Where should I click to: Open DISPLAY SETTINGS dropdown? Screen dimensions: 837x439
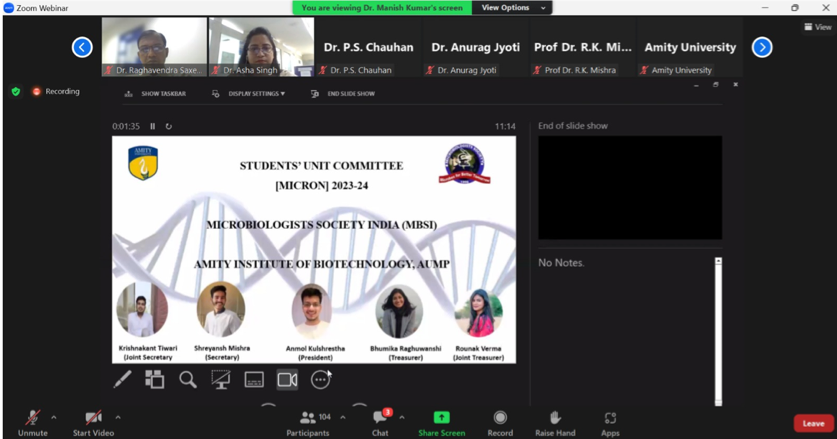coord(249,93)
